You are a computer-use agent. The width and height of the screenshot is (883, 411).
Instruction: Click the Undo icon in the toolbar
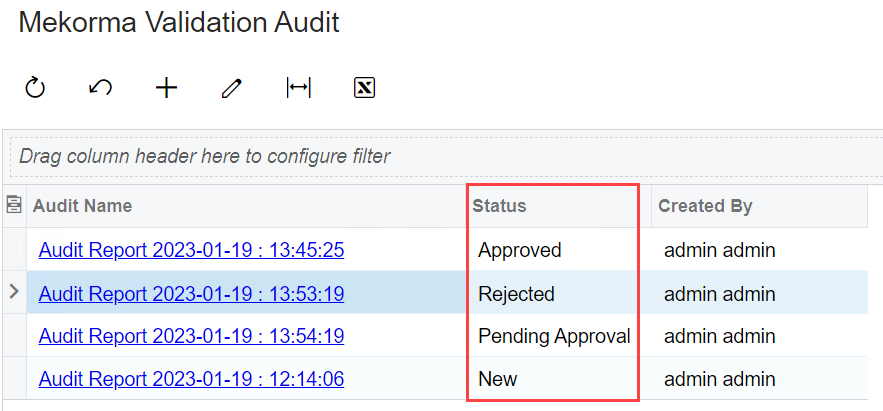point(100,88)
